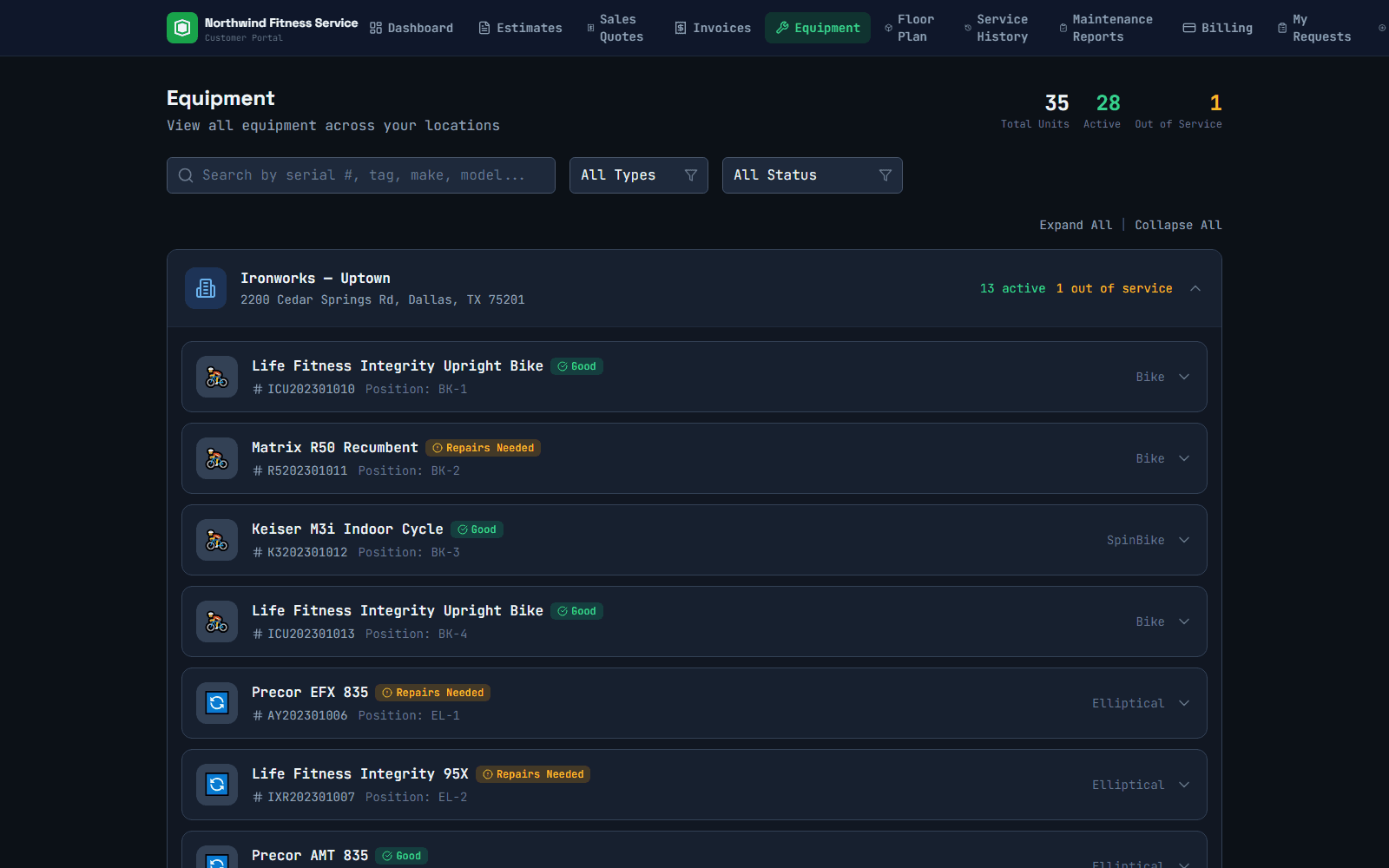
Task: Click the Repairs Needed badge on Matrix R50
Action: click(x=483, y=448)
